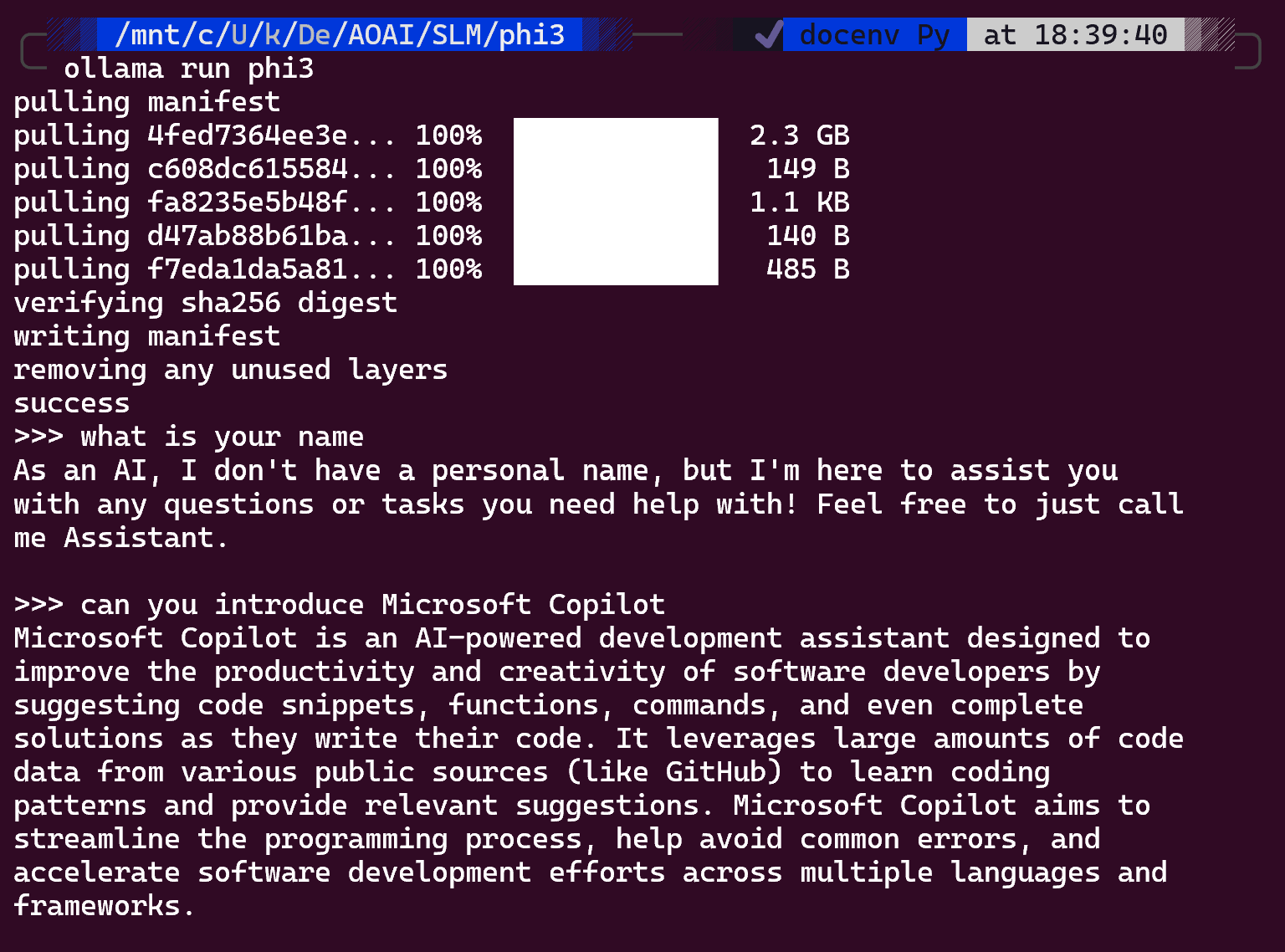Click the time display at 18:39:40
This screenshot has height=952, width=1285.
[1075, 34]
